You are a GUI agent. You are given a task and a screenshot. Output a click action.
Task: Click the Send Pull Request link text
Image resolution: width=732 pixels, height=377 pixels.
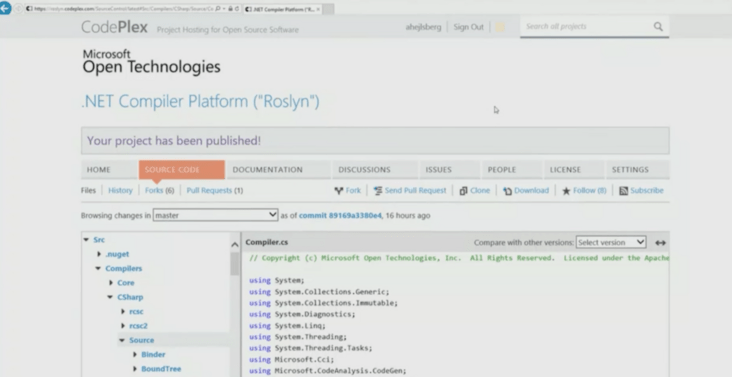click(415, 190)
